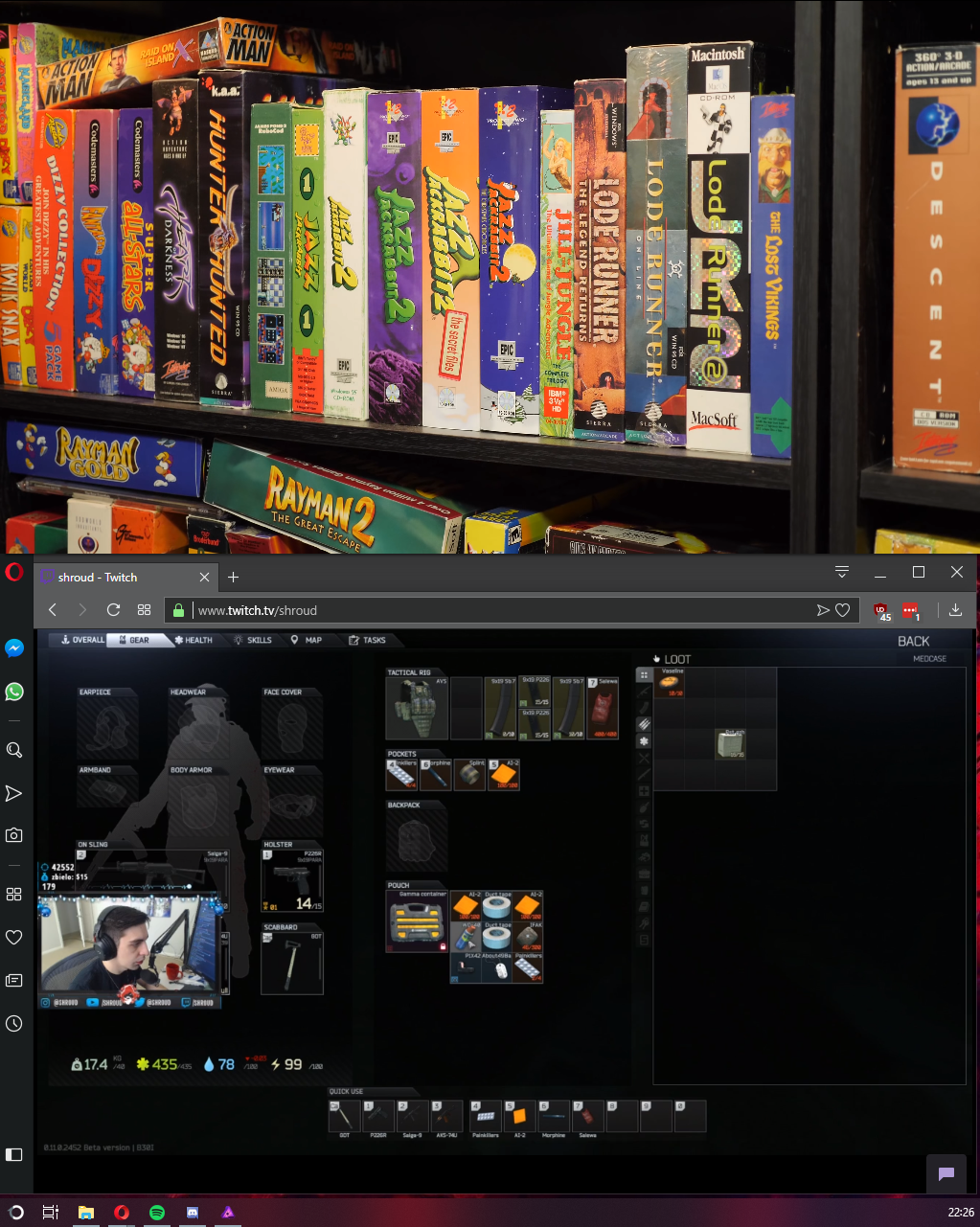Image resolution: width=980 pixels, height=1227 pixels.
Task: Open personal news in the Opera sidebar
Action: 13,980
